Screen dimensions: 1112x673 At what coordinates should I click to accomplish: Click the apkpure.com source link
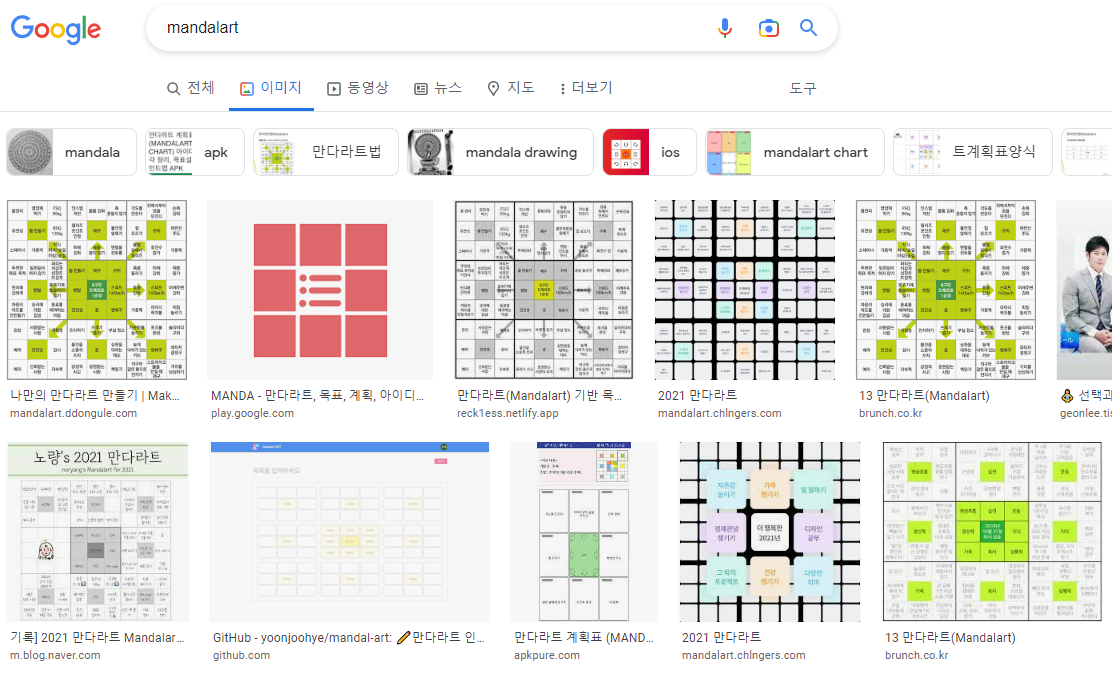tap(547, 655)
